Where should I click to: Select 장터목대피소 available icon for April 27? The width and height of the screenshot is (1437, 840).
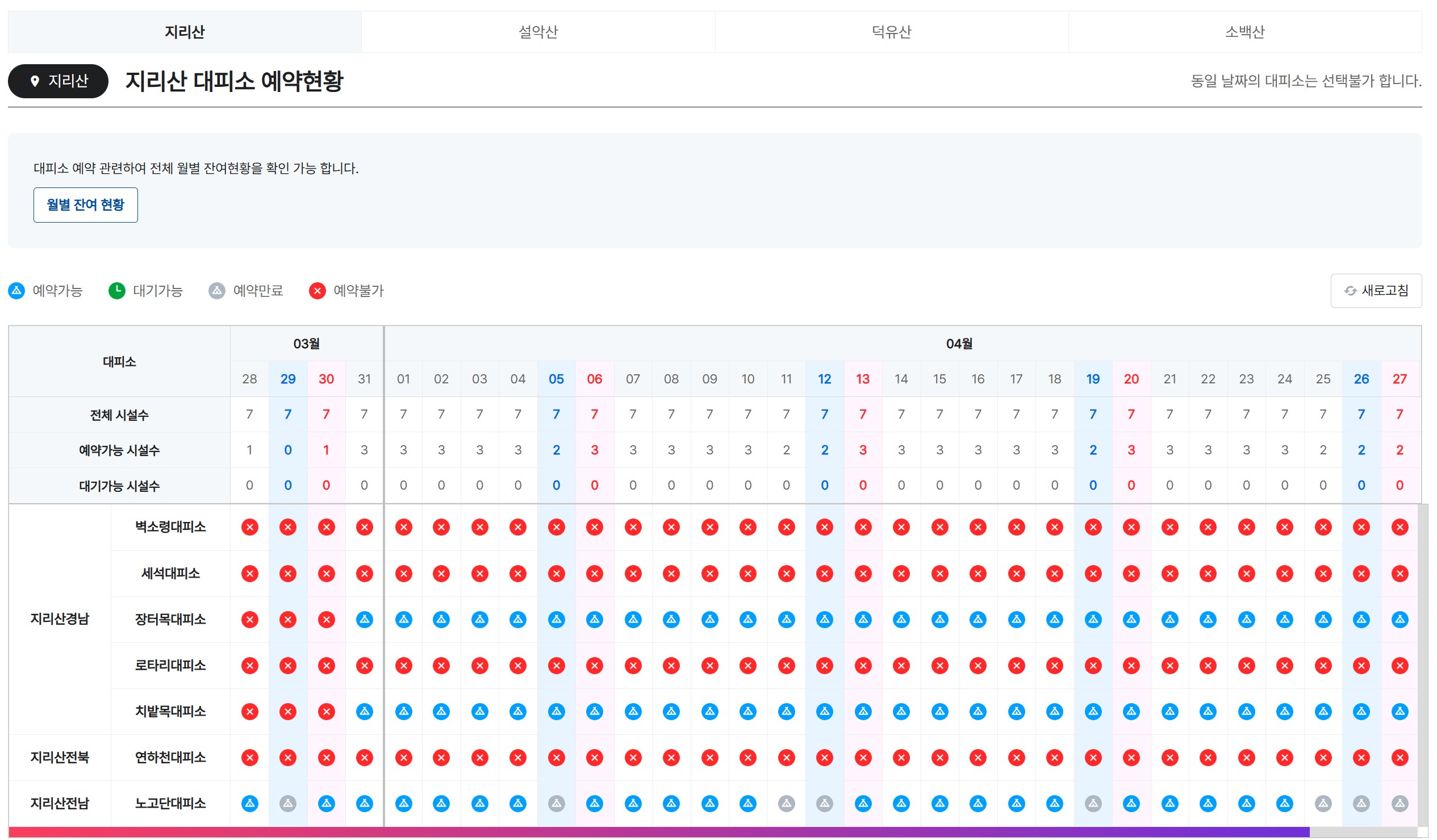1401,620
